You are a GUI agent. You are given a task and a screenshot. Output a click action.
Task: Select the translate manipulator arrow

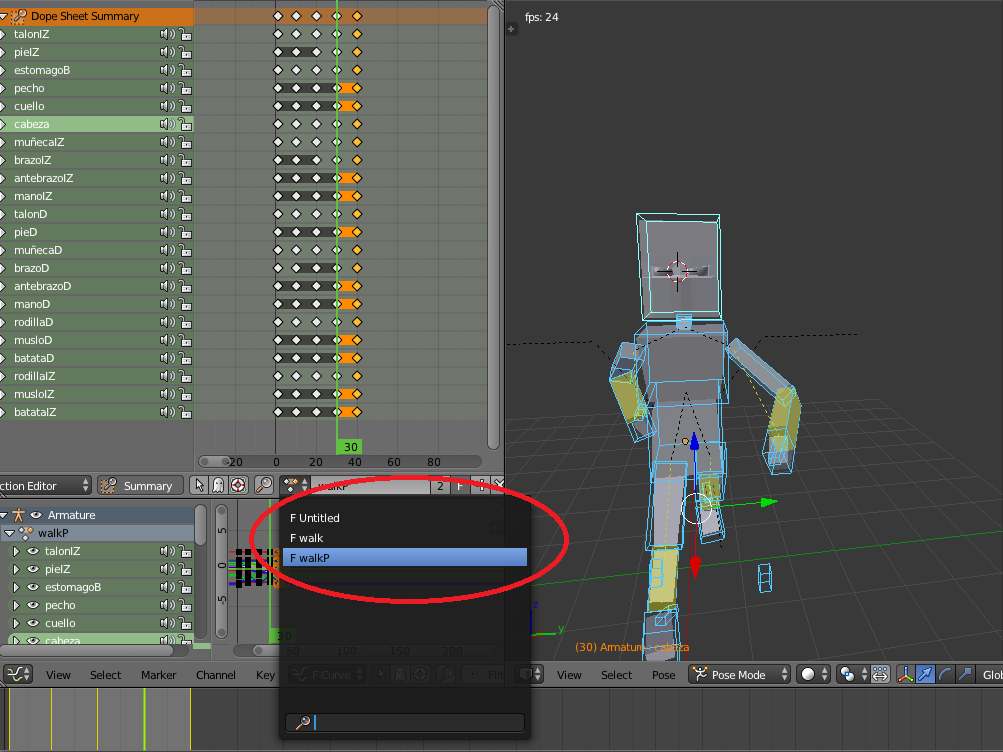(x=925, y=675)
